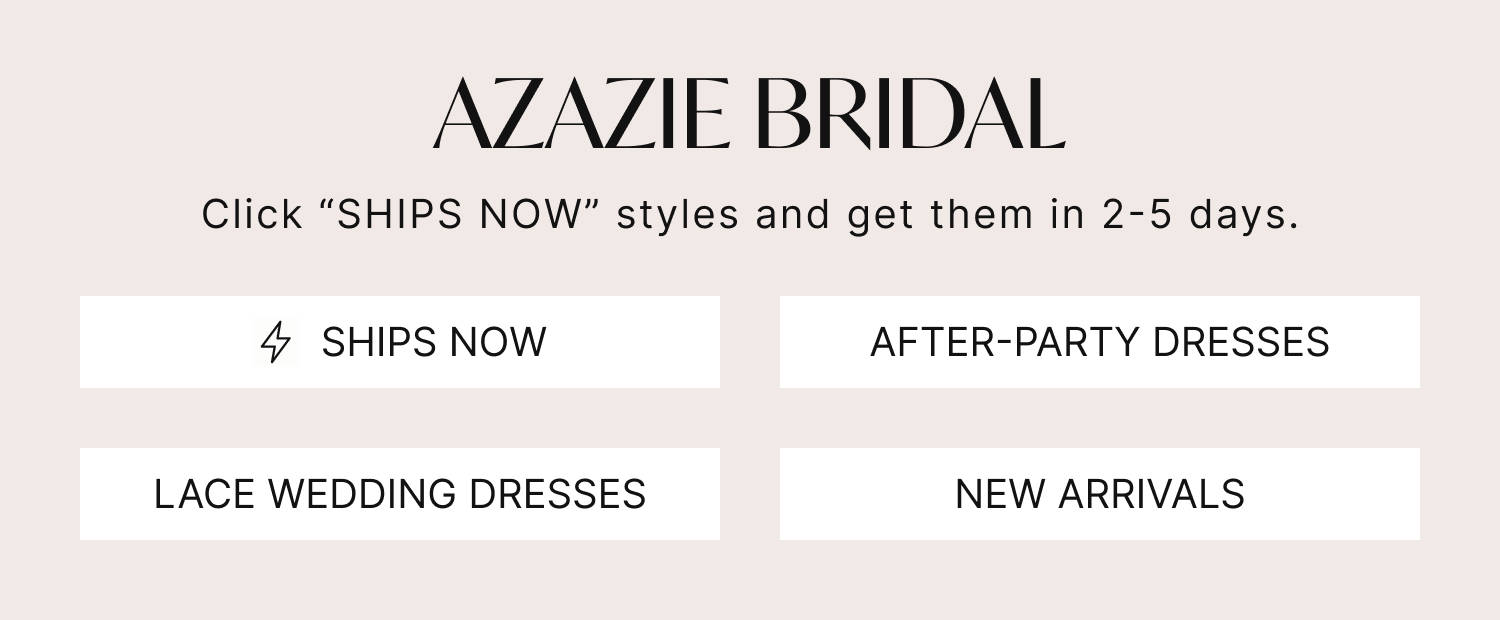Viewport: 1500px width, 620px height.
Task: Click the word SHIPS beside the lightning icon
Action: click(379, 342)
